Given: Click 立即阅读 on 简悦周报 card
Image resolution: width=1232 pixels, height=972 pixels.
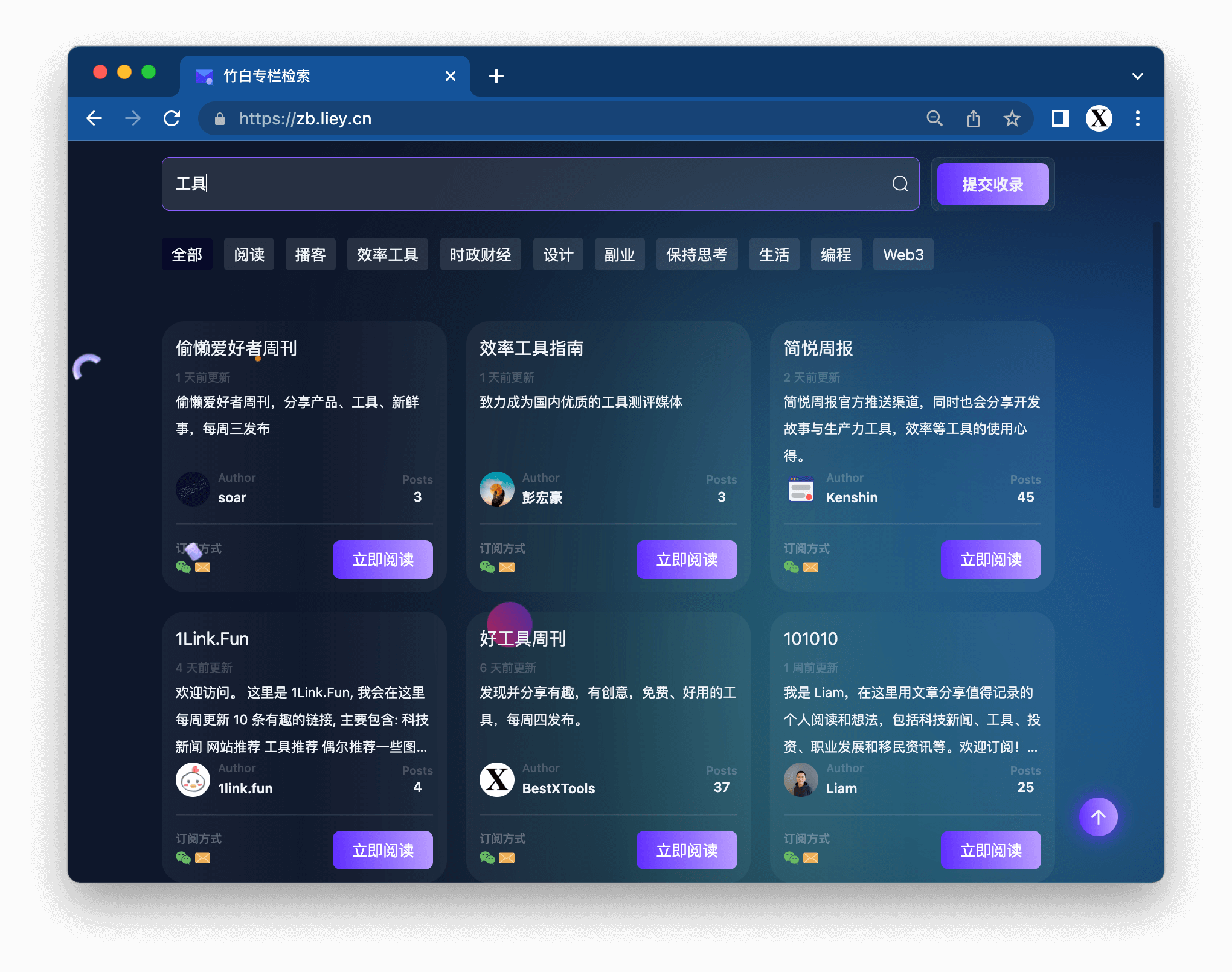Looking at the screenshot, I should pos(991,560).
